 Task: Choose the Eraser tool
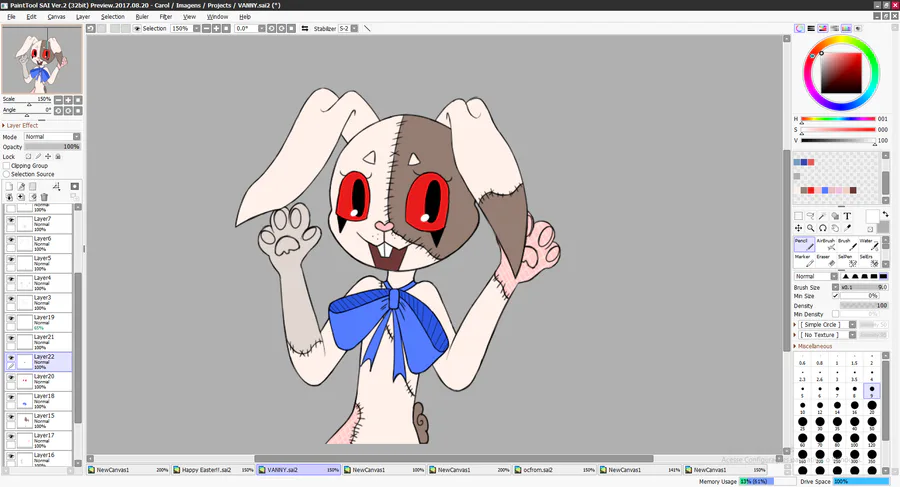coord(825,260)
